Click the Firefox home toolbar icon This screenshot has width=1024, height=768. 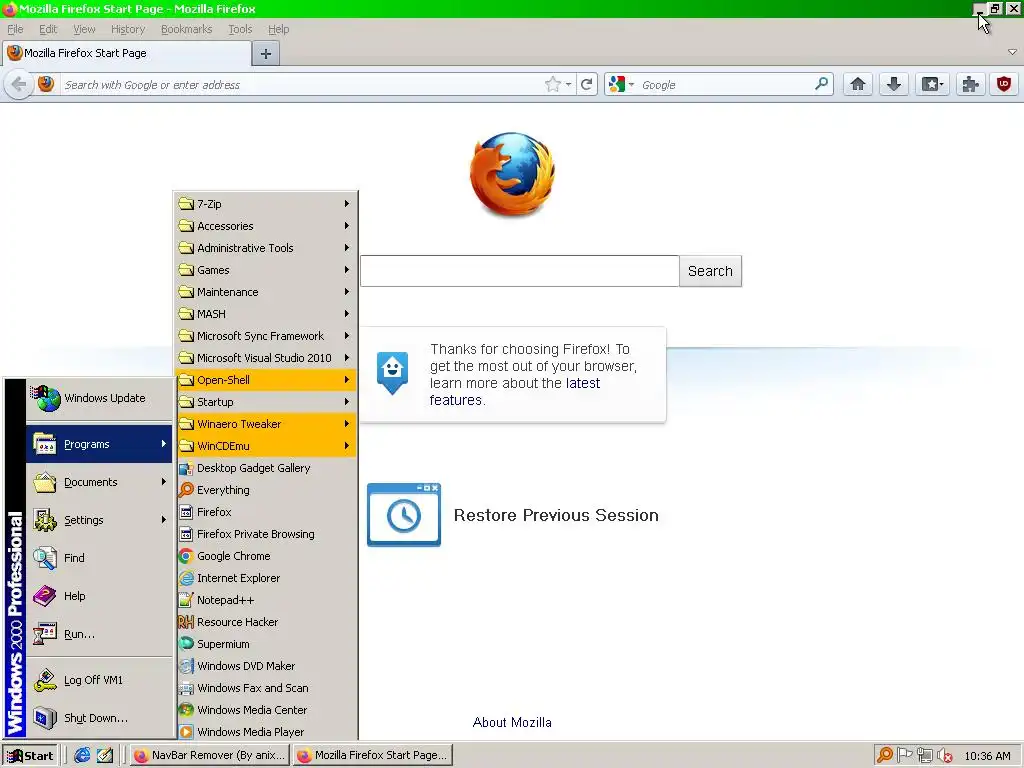pyautogui.click(x=857, y=84)
